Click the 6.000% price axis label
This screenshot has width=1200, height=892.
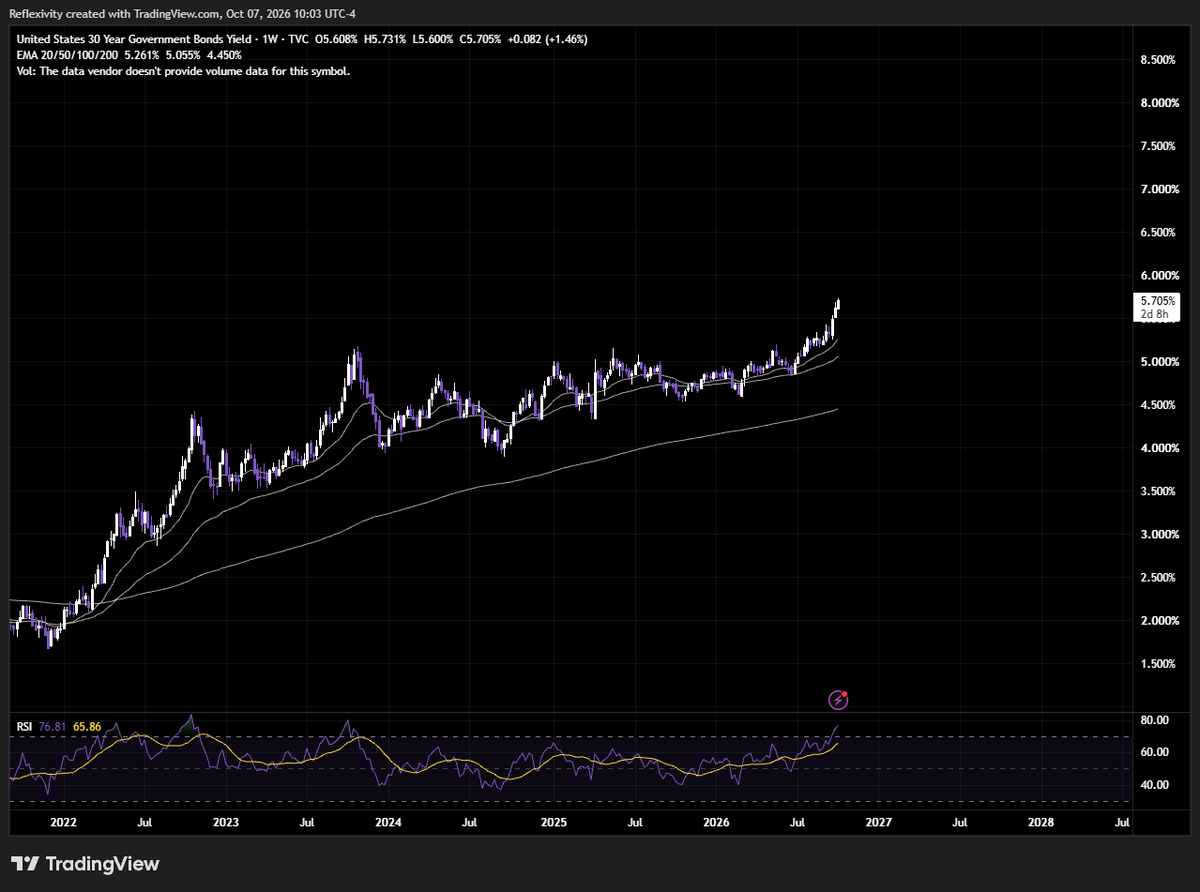[x=1158, y=275]
